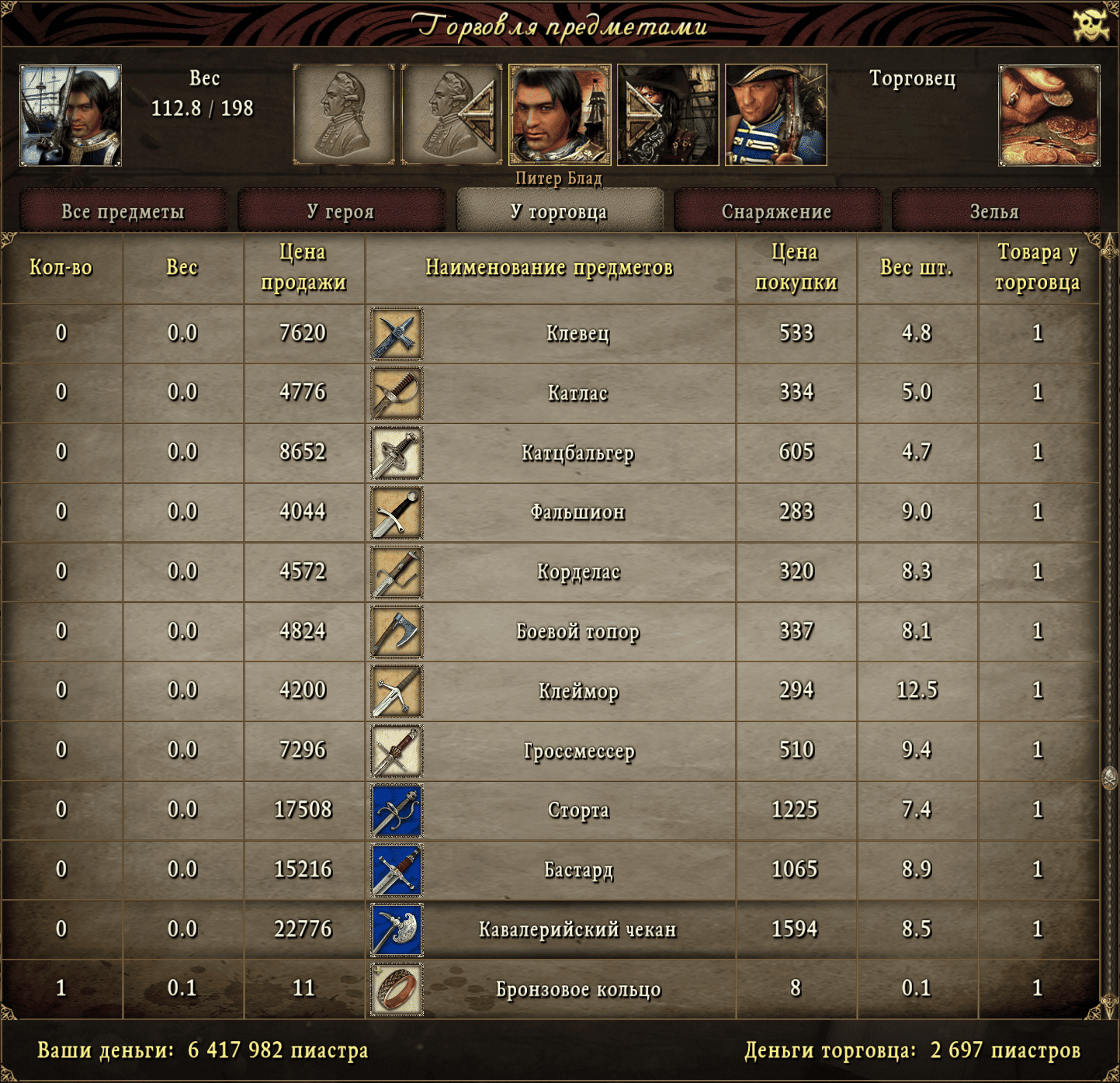1120x1083 pixels.
Task: Select the Катлас sword icon
Action: (397, 394)
